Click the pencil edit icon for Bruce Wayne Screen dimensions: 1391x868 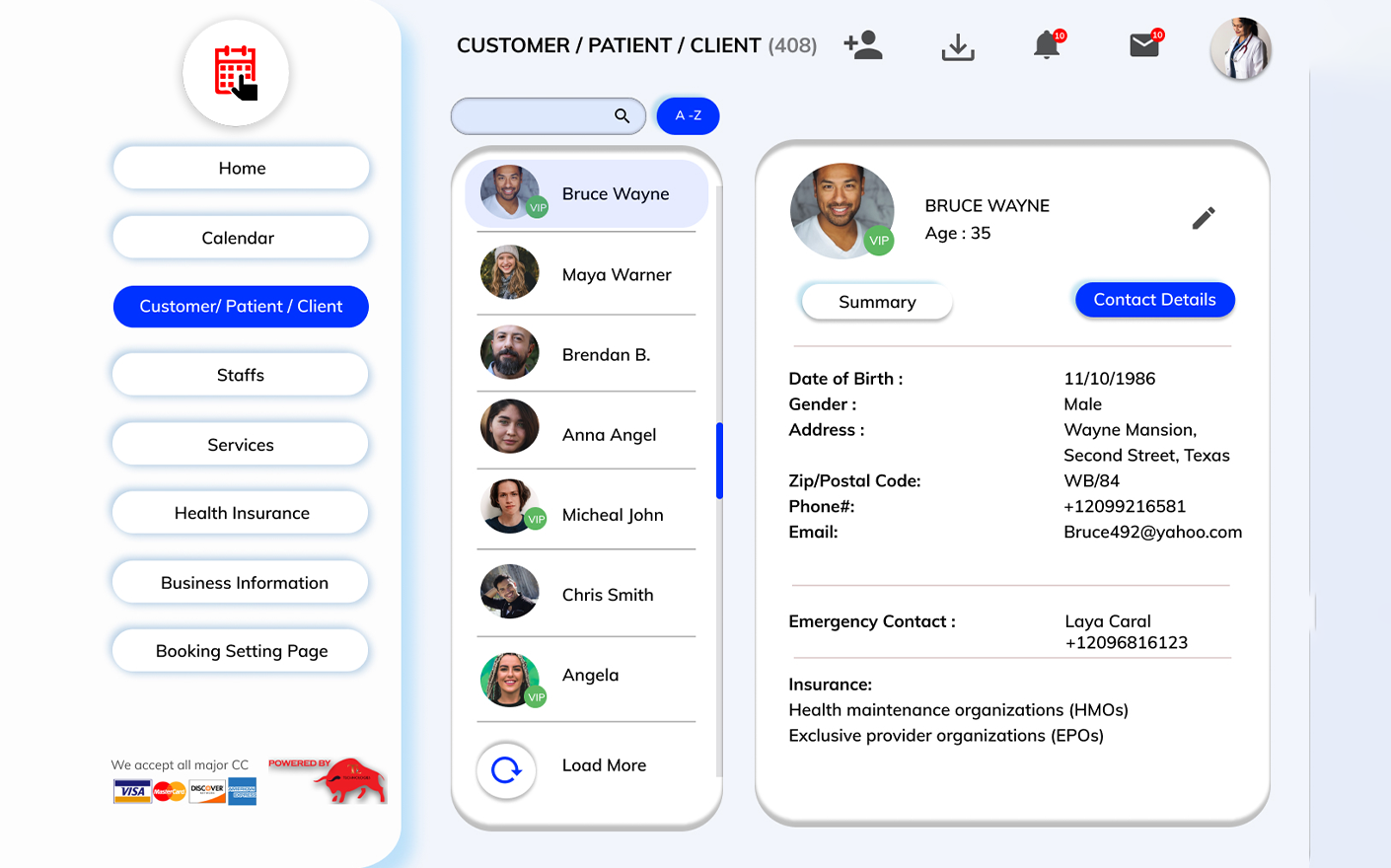pyautogui.click(x=1204, y=218)
